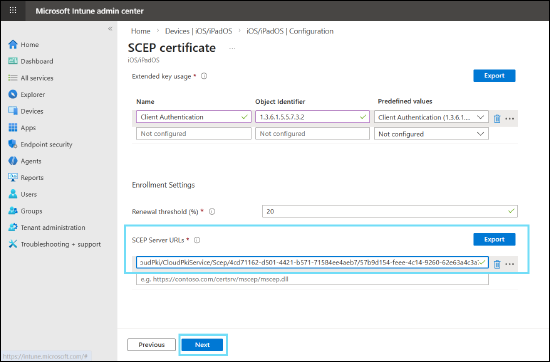Screen dimensions: 550x362
Task: Click the Explorer icon in sidebar
Action: 13,94
